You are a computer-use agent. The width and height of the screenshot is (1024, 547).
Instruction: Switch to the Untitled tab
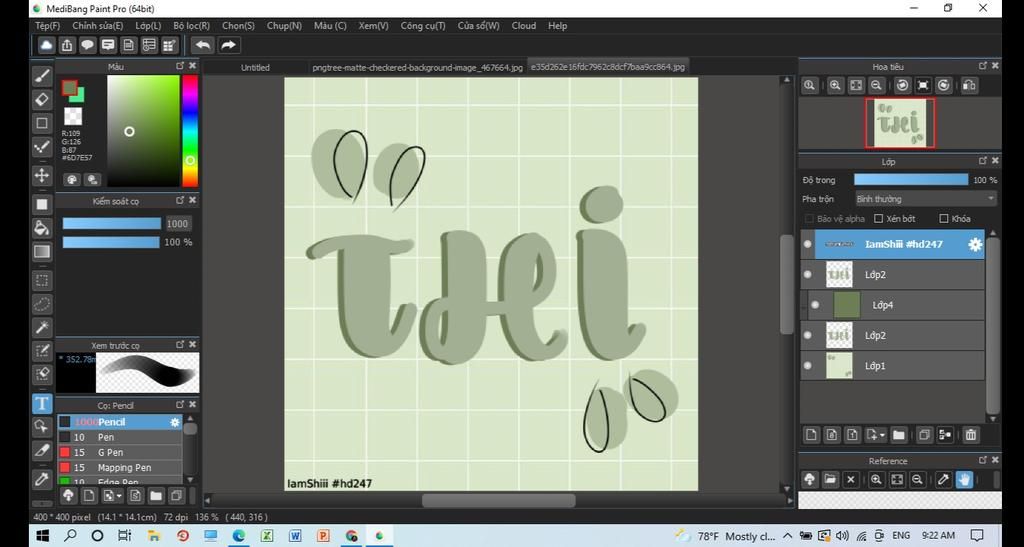(x=255, y=67)
